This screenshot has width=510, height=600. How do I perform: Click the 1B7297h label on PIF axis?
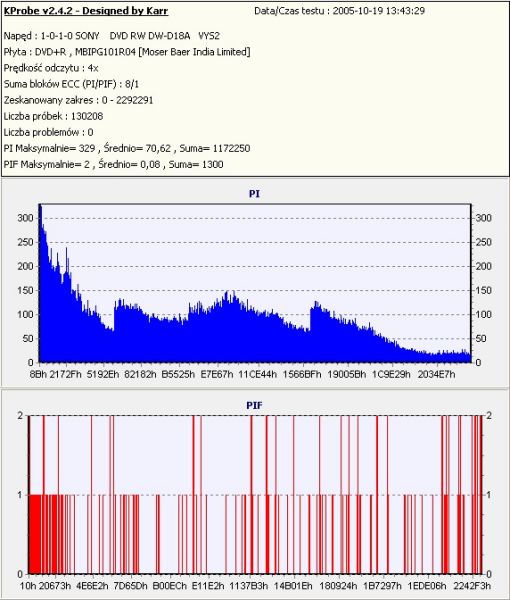tap(382, 586)
